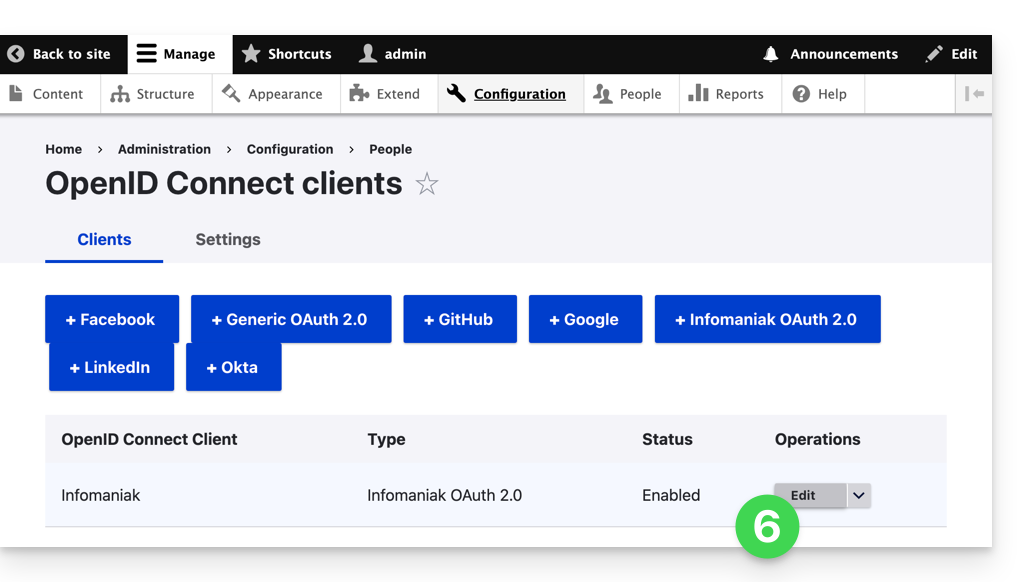
Task: Add an Okta client
Action: [x=234, y=367]
